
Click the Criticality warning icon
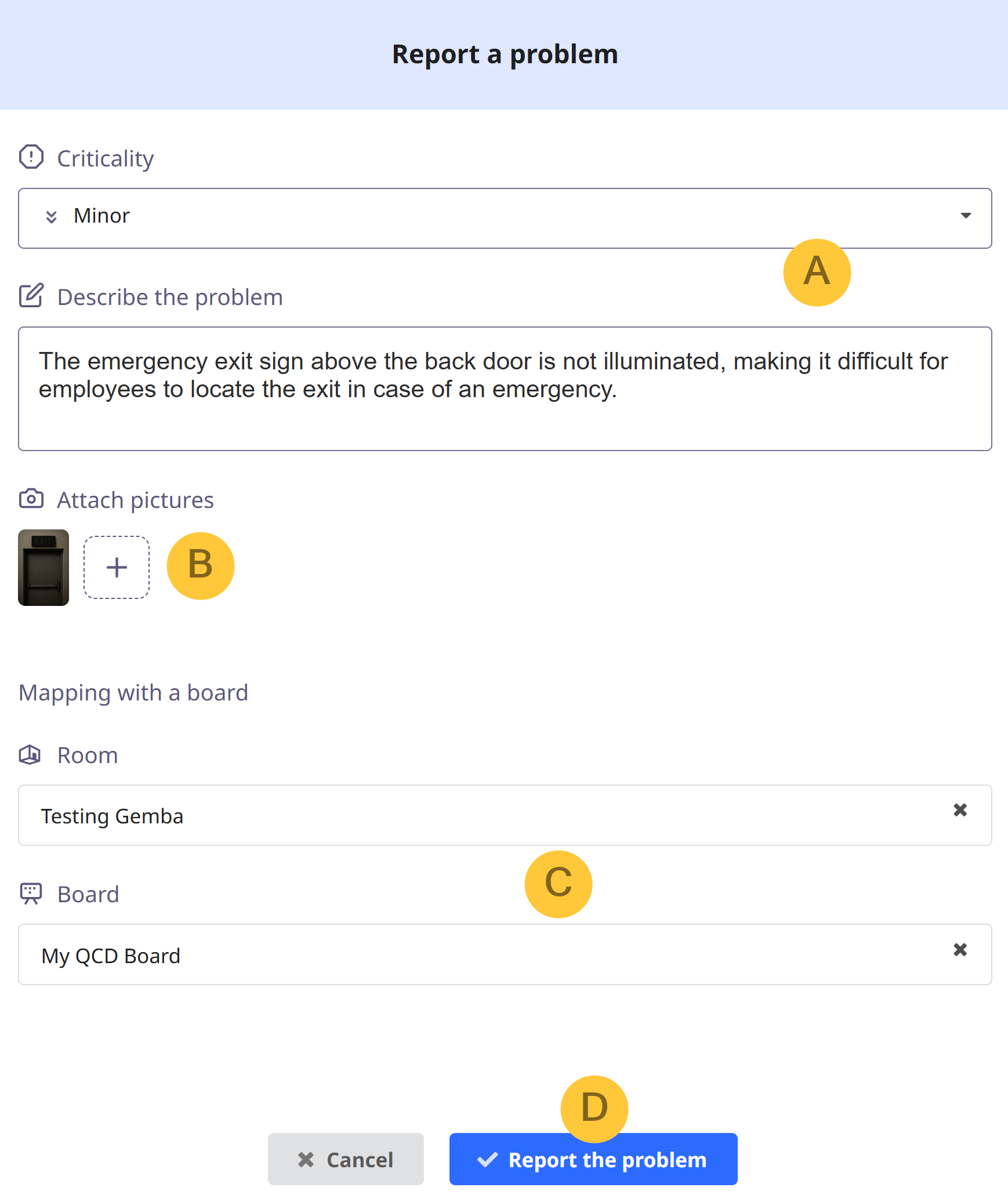pyautogui.click(x=31, y=157)
